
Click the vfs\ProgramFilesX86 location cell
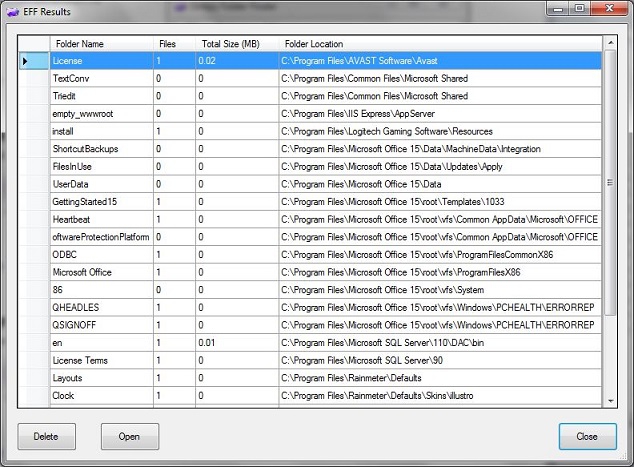point(440,272)
